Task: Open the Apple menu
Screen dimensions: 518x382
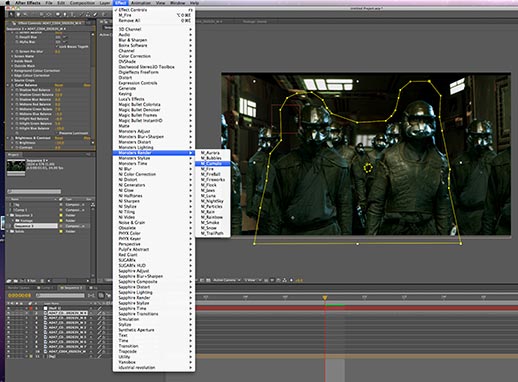Action: pos(7,3)
